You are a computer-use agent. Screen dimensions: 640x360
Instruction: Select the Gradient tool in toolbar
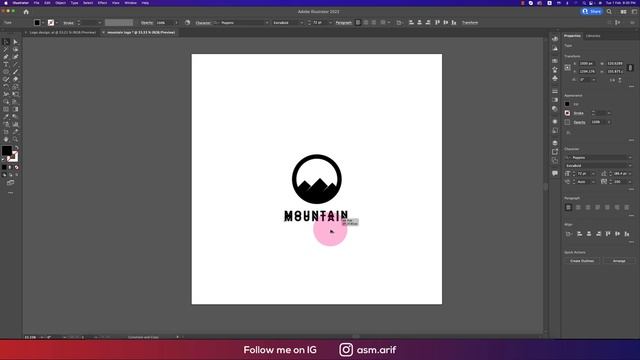point(16,109)
